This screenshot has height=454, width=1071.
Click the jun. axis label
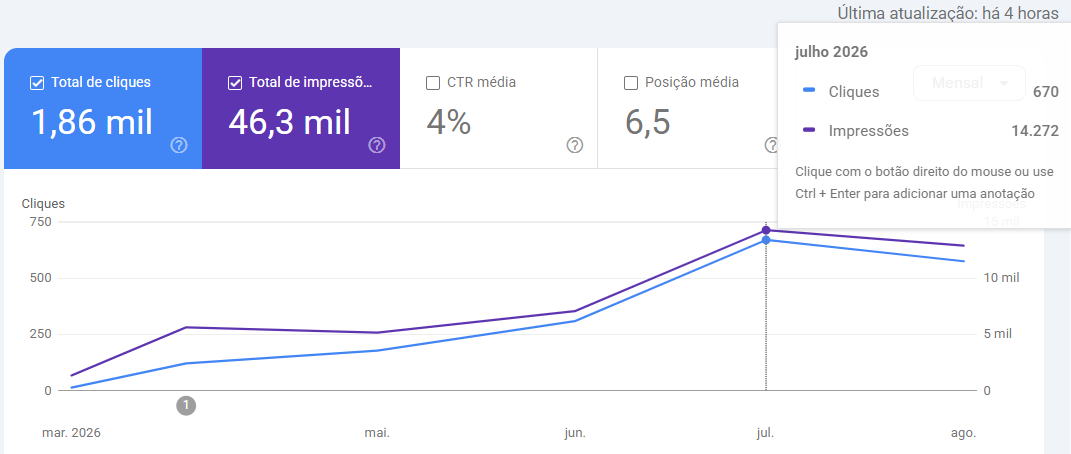pos(574,433)
